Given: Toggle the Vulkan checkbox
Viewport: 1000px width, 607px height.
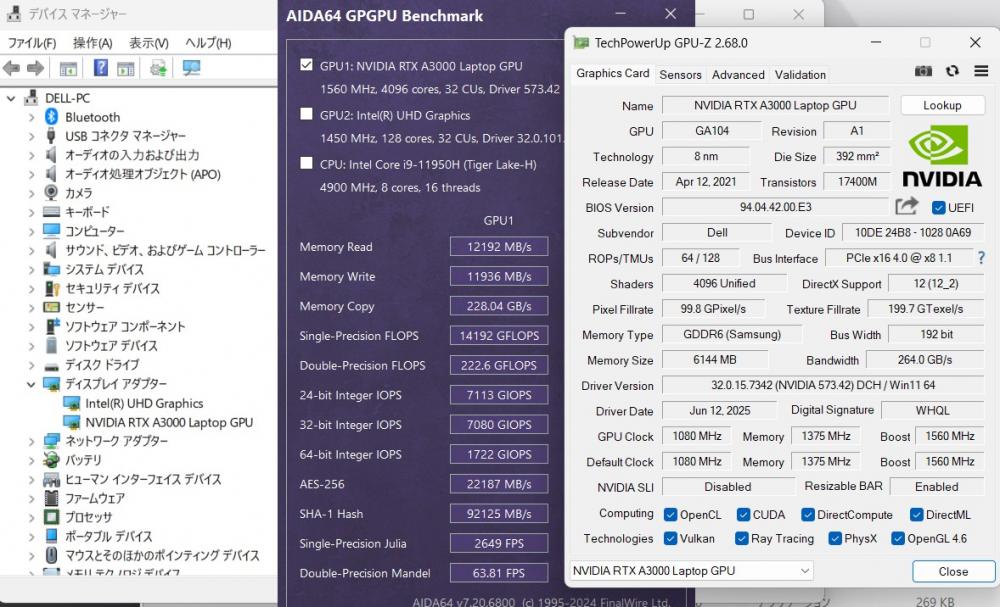Looking at the screenshot, I should (x=670, y=539).
